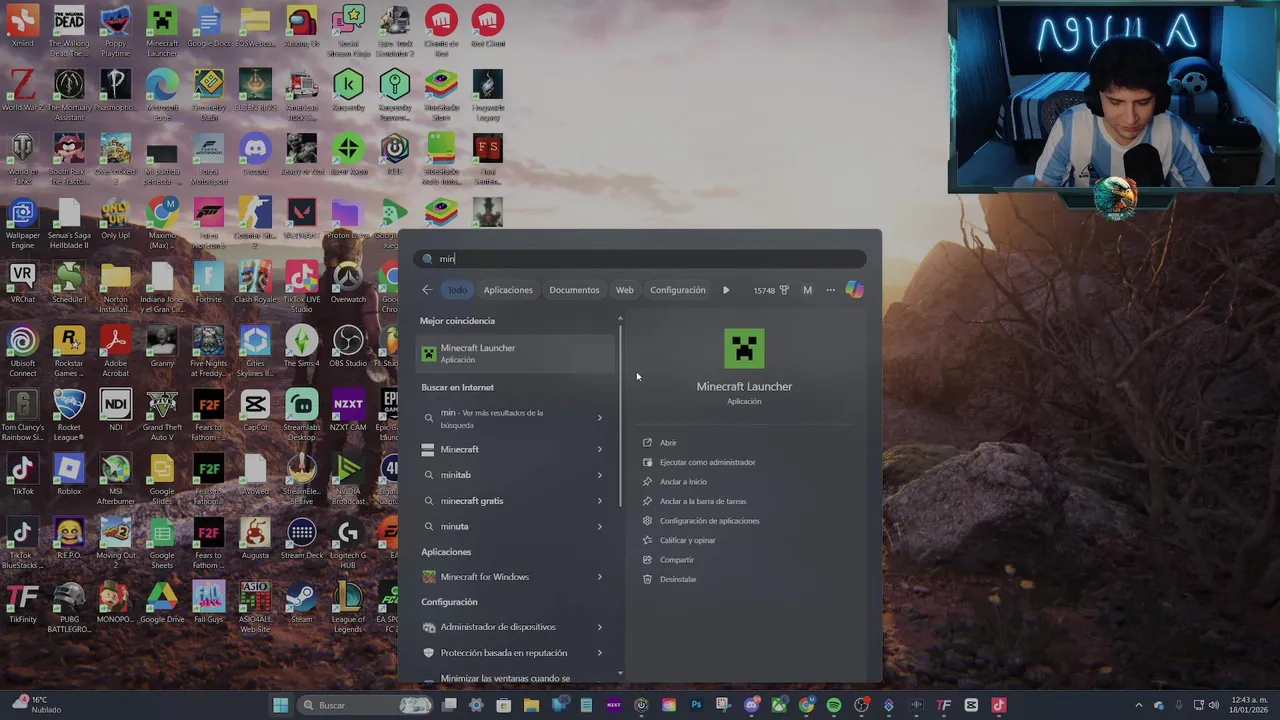Image resolution: width=1280 pixels, height=720 pixels.
Task: Open Spotify from the taskbar
Action: 834,705
